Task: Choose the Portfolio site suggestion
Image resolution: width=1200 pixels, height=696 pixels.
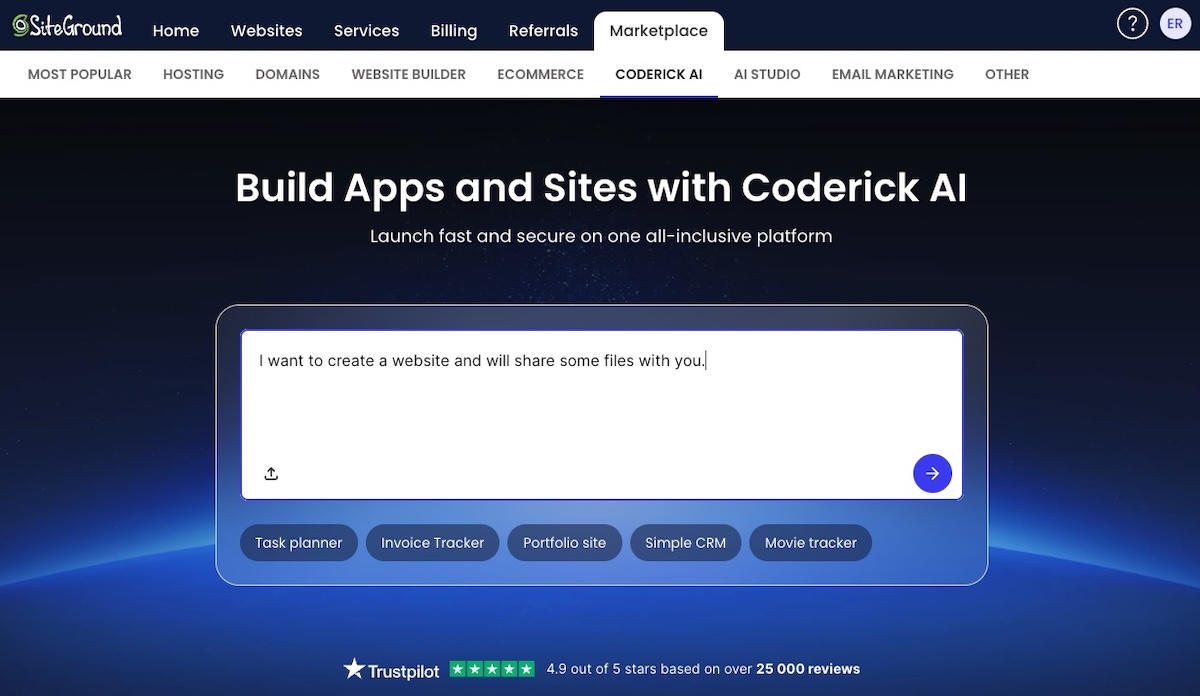Action: click(565, 543)
